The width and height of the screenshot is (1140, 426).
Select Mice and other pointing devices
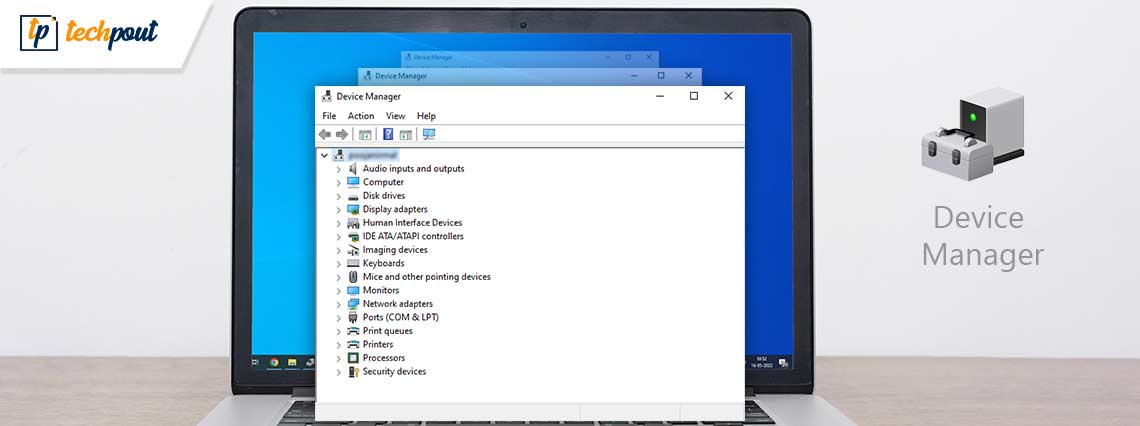tap(426, 277)
